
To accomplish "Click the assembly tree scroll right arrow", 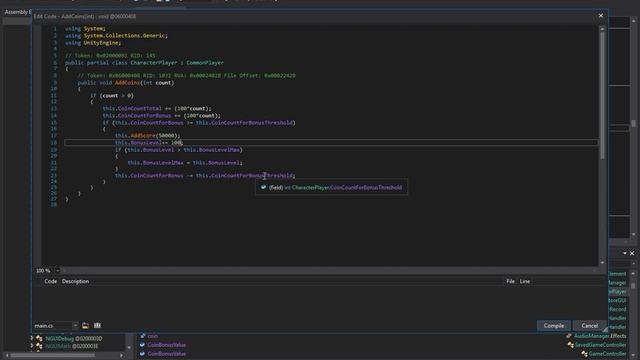I will 121,356.
